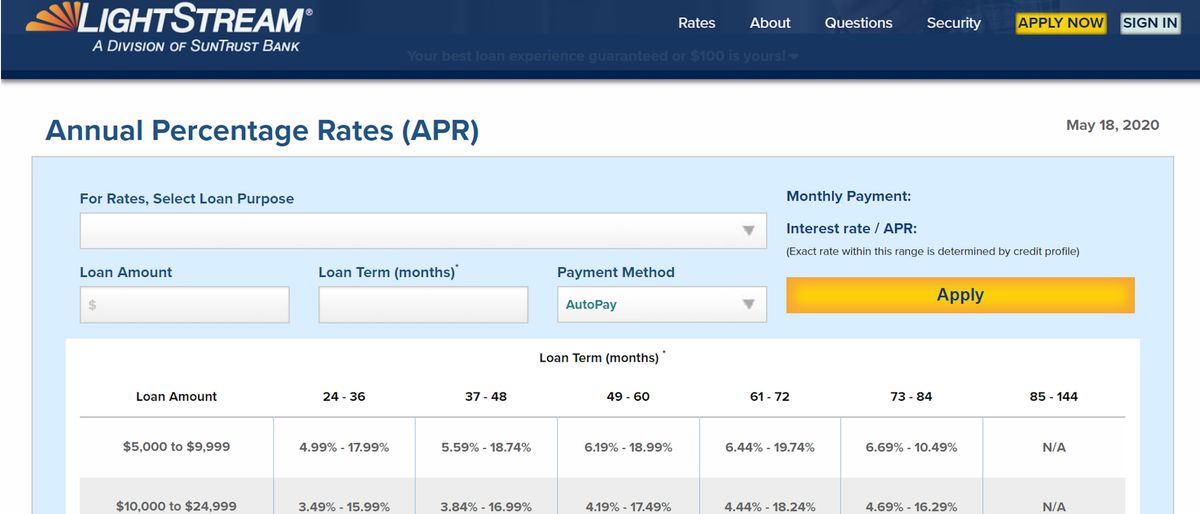The image size is (1200, 514).
Task: Open the About menu
Action: click(x=770, y=23)
